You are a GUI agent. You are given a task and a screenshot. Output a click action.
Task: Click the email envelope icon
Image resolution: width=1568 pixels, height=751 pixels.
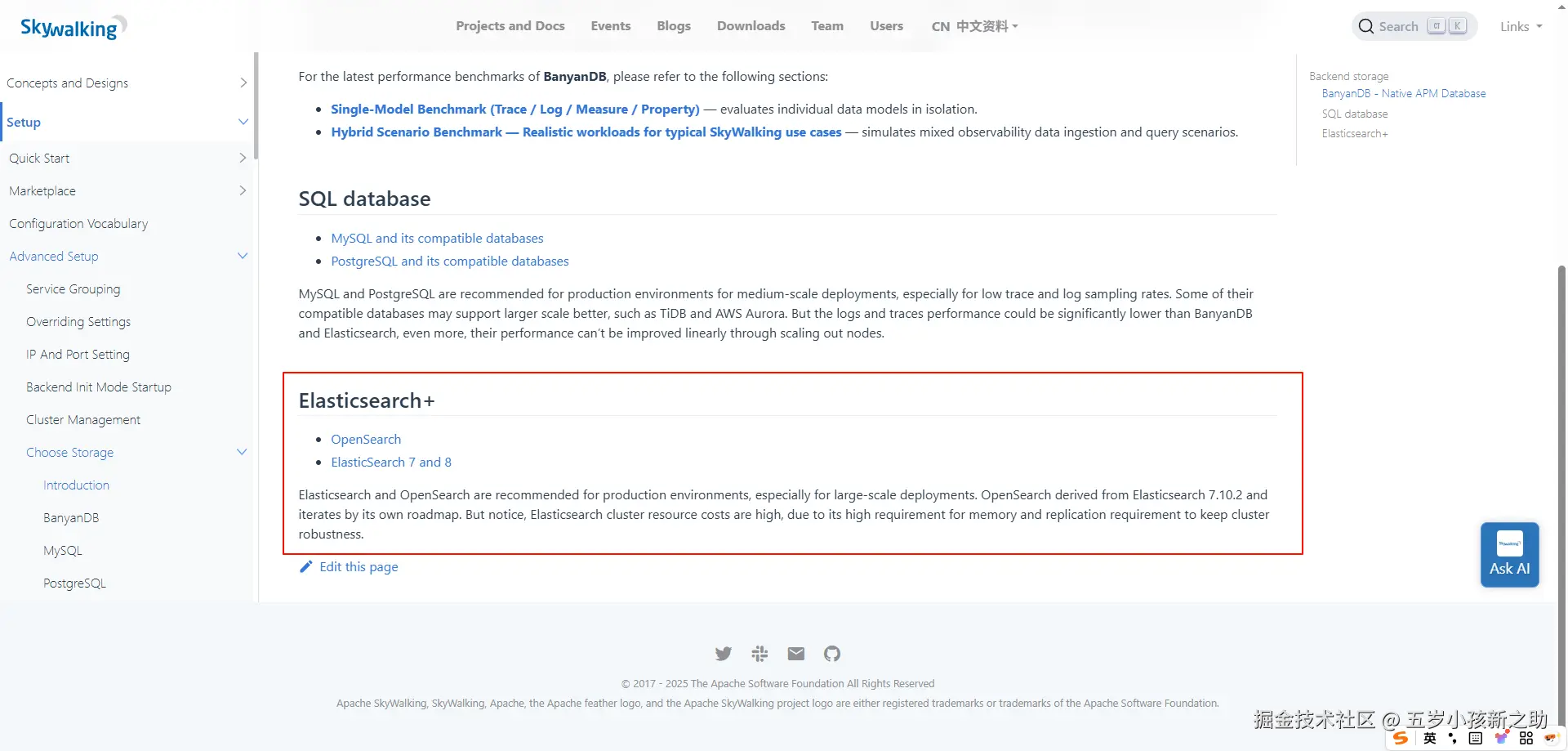click(795, 654)
